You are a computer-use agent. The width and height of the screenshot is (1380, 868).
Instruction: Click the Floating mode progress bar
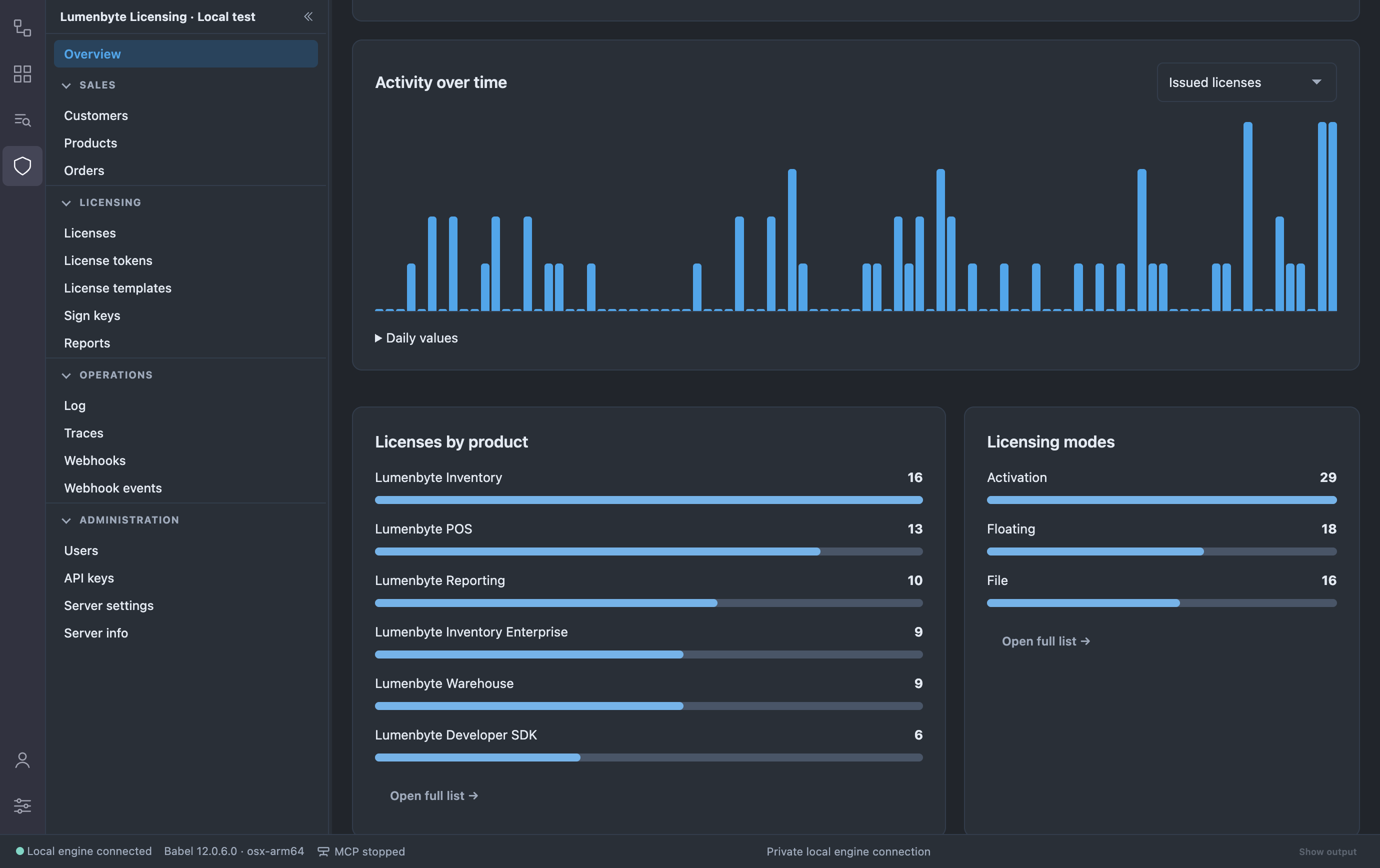point(1161,551)
